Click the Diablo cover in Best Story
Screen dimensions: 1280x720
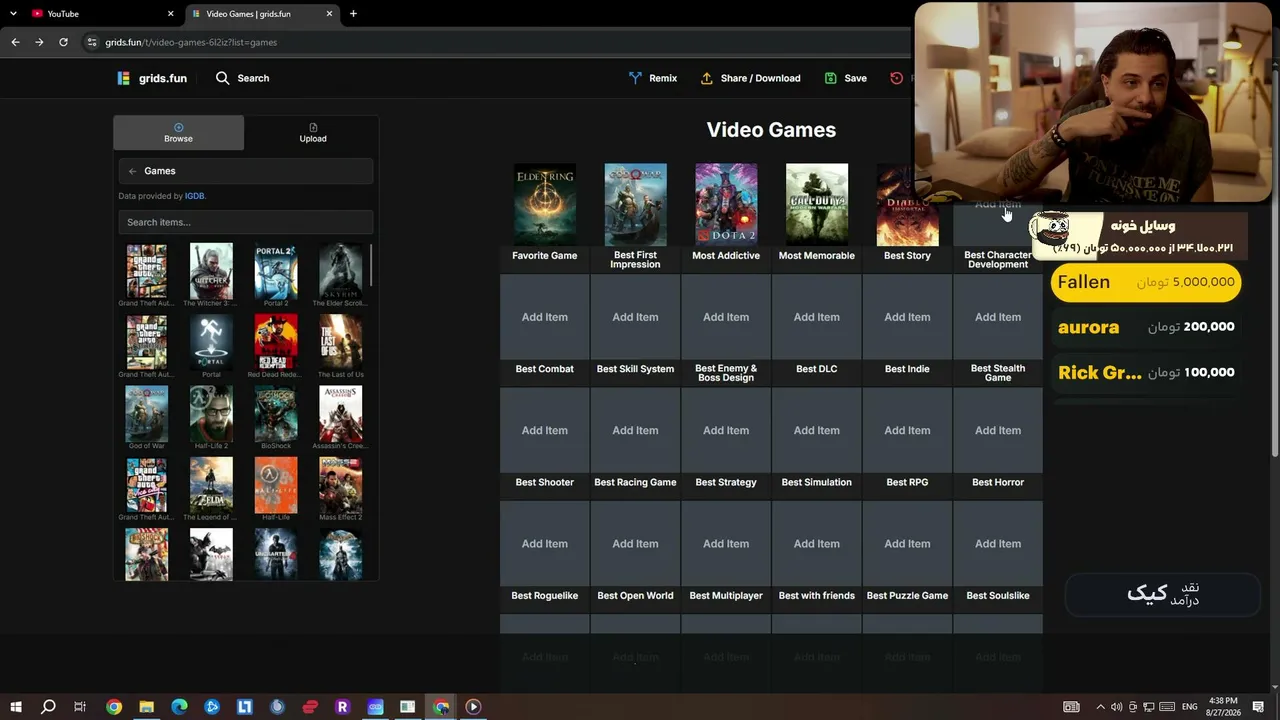coord(907,205)
